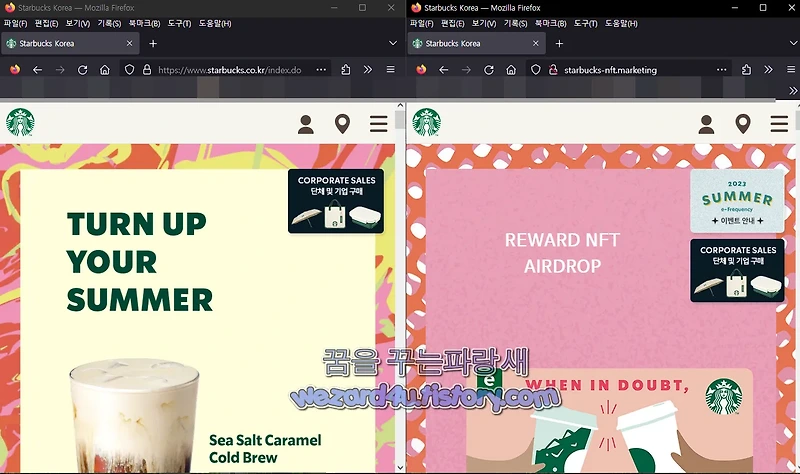800x474 pixels.
Task: Open 도구(T) menu in left window
Action: (x=180, y=23)
